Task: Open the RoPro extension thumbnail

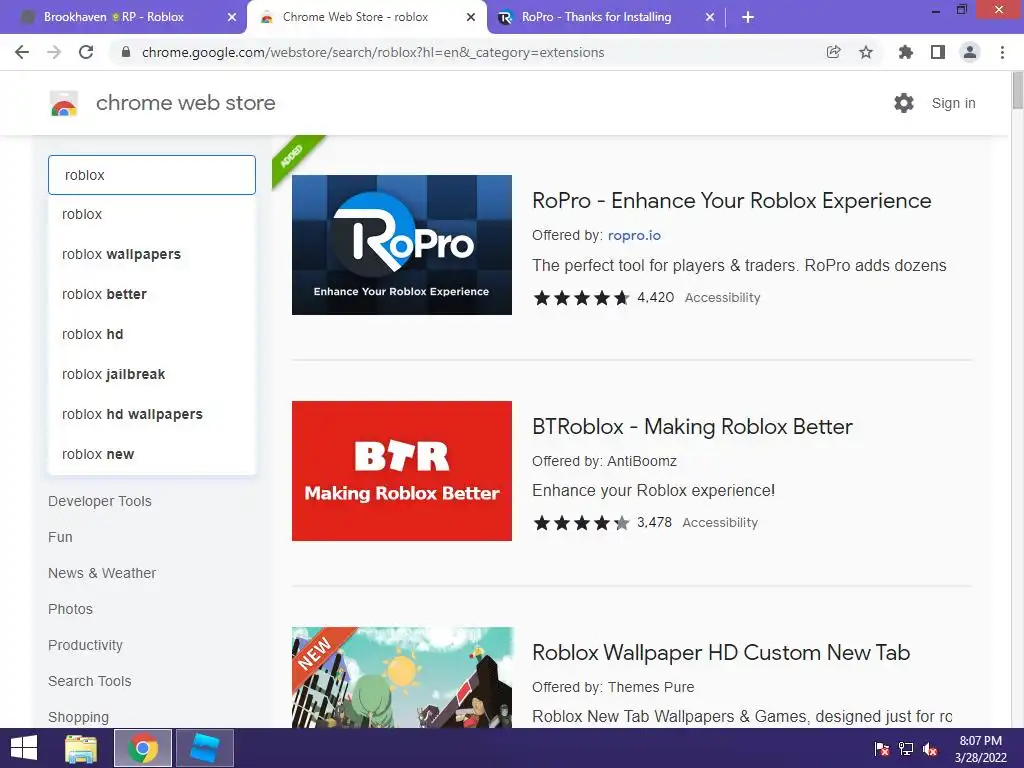Action: 402,245
